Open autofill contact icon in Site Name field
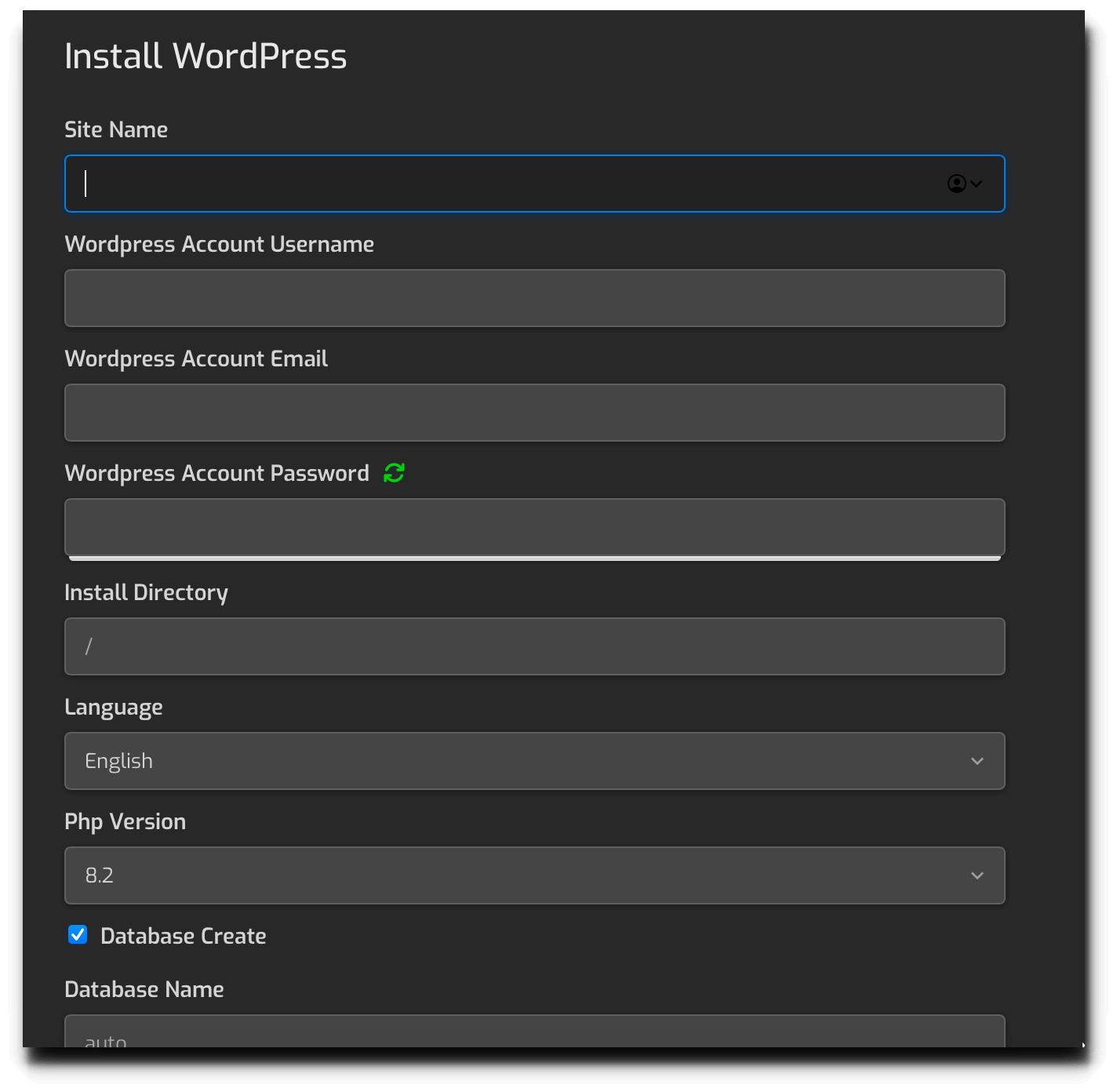 pos(964,184)
